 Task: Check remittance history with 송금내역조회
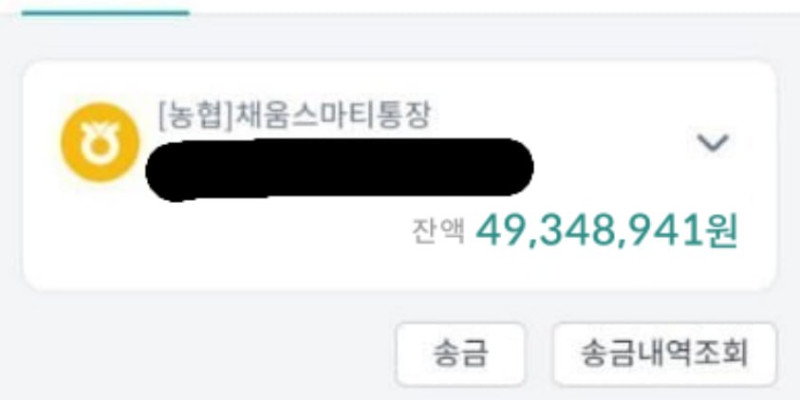[x=665, y=354]
